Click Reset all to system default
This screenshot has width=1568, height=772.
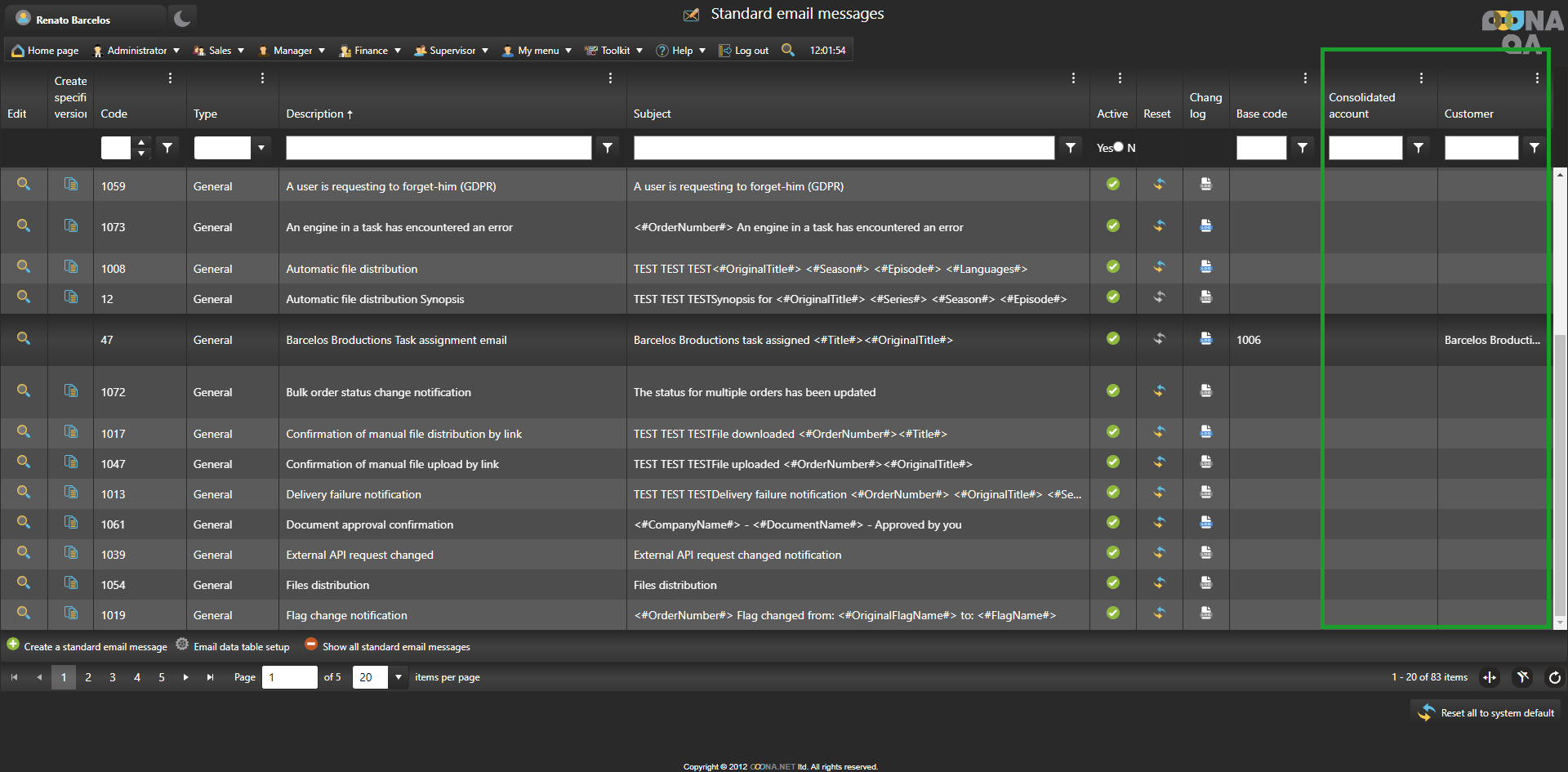[1487, 712]
